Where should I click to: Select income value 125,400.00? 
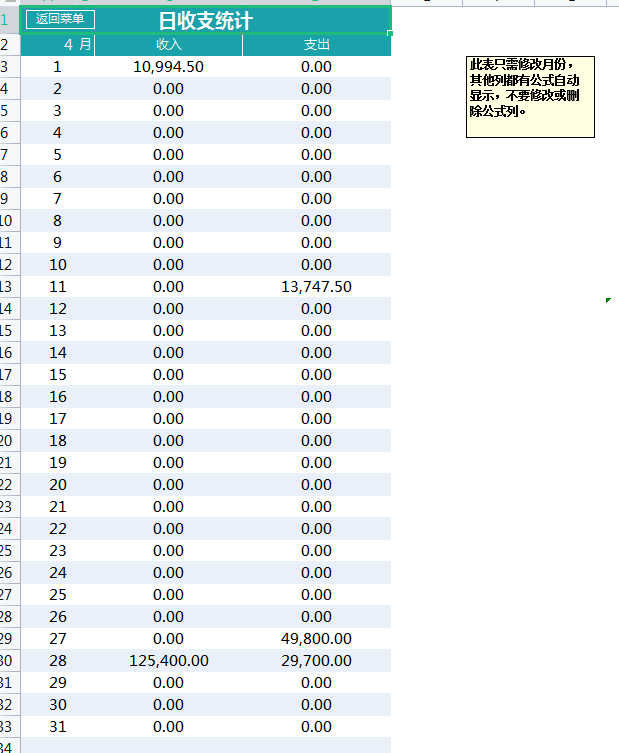[169, 661]
